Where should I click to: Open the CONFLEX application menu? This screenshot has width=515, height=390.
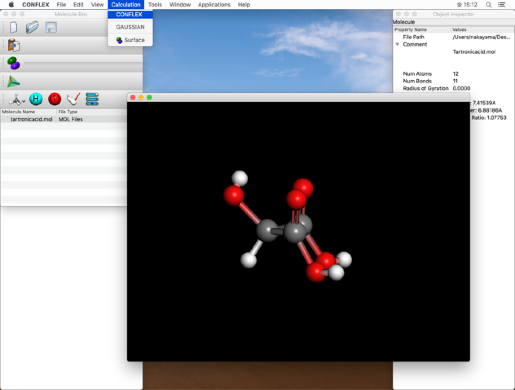click(x=36, y=5)
